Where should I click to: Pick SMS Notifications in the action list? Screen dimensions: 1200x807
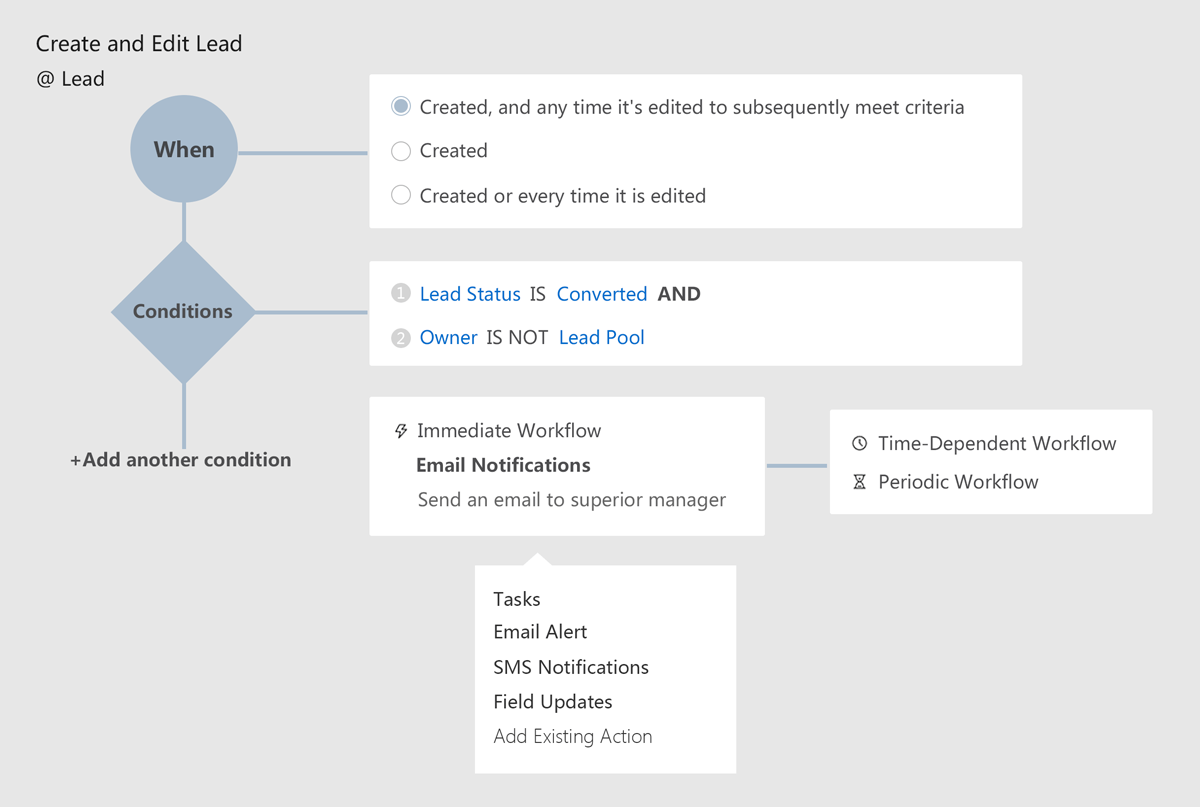571,667
